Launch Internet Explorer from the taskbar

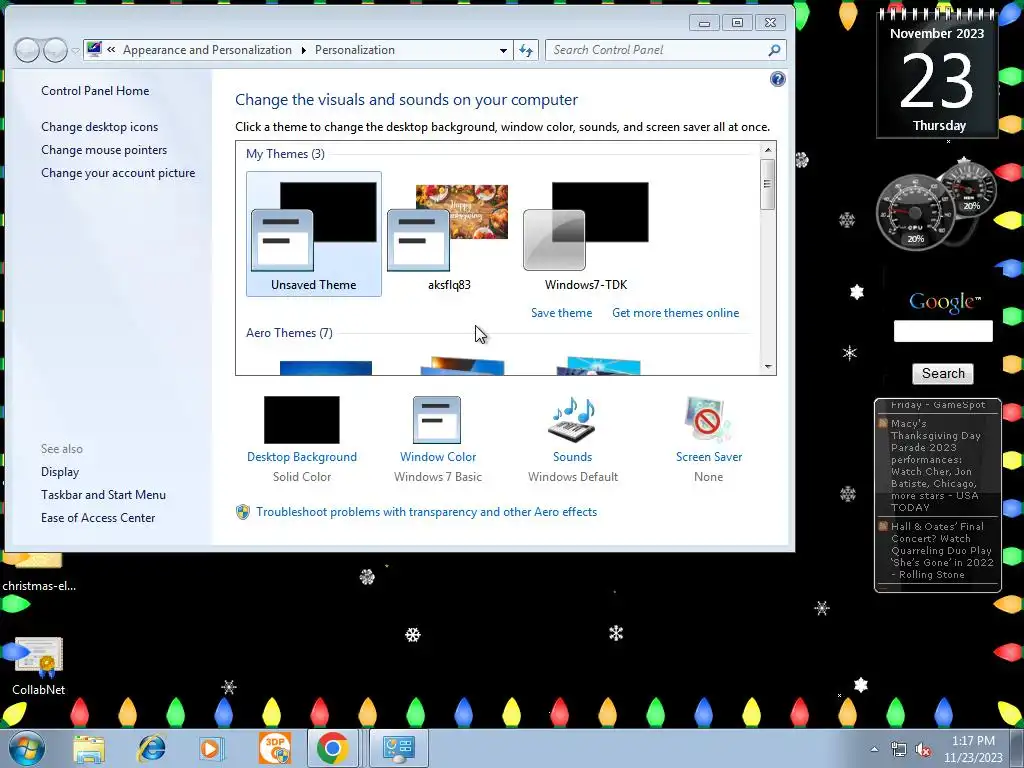[x=152, y=748]
